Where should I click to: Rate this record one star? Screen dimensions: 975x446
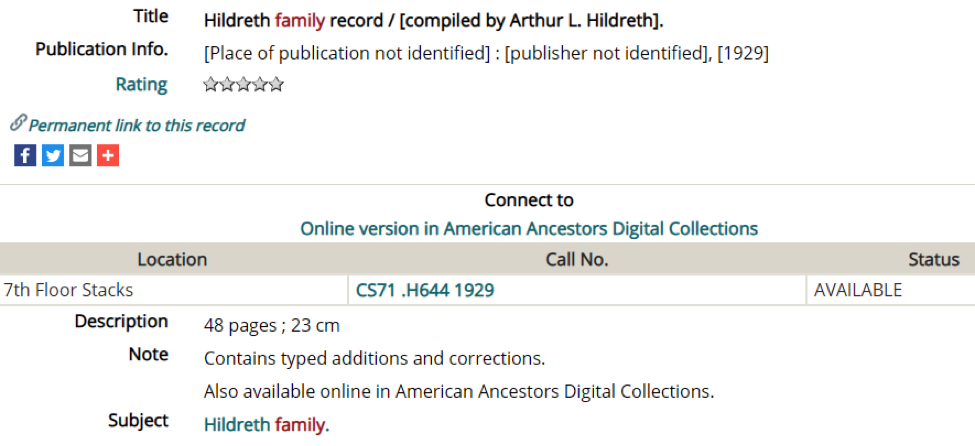click(x=211, y=85)
